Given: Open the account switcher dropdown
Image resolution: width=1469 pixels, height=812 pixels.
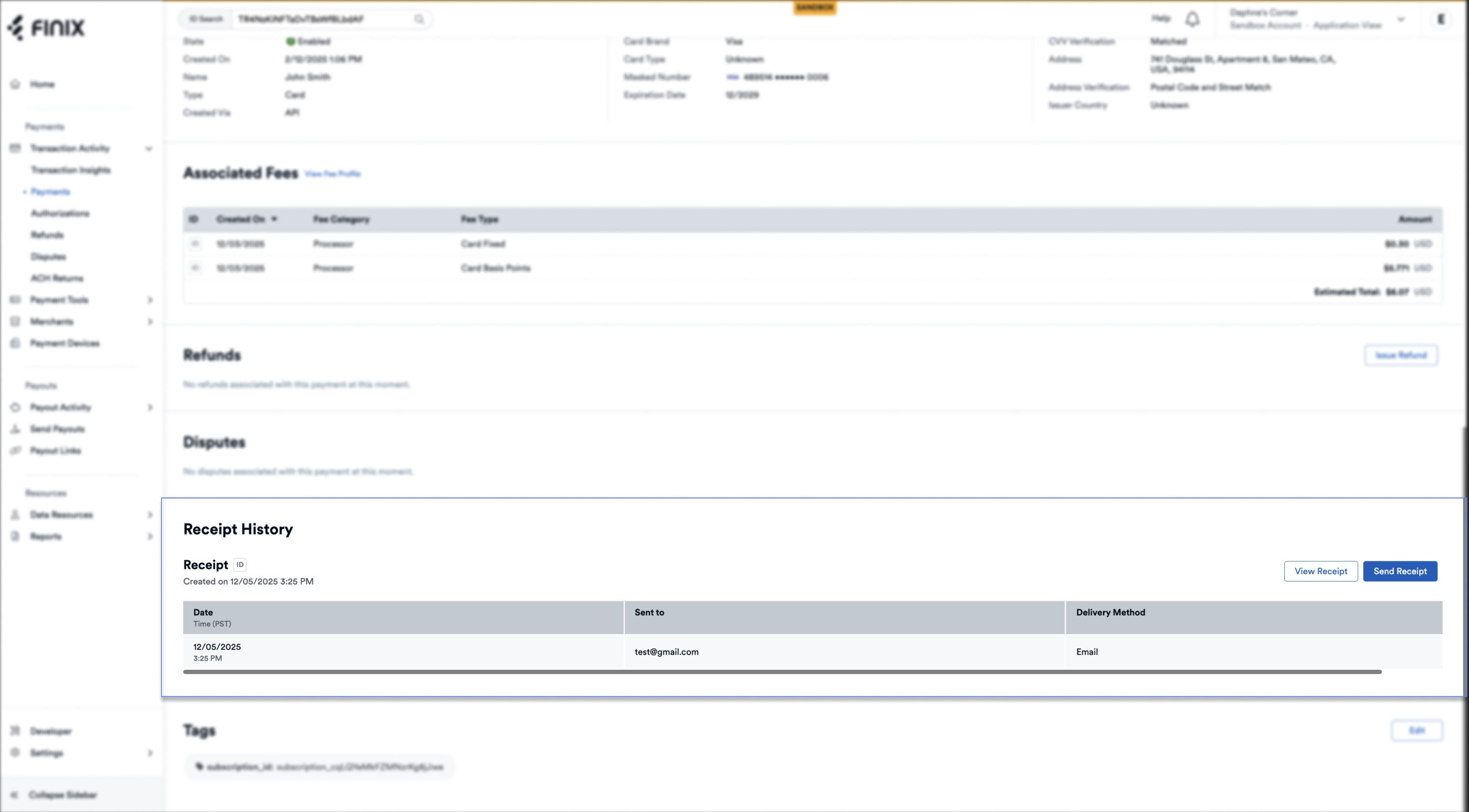Looking at the screenshot, I should coord(1401,19).
